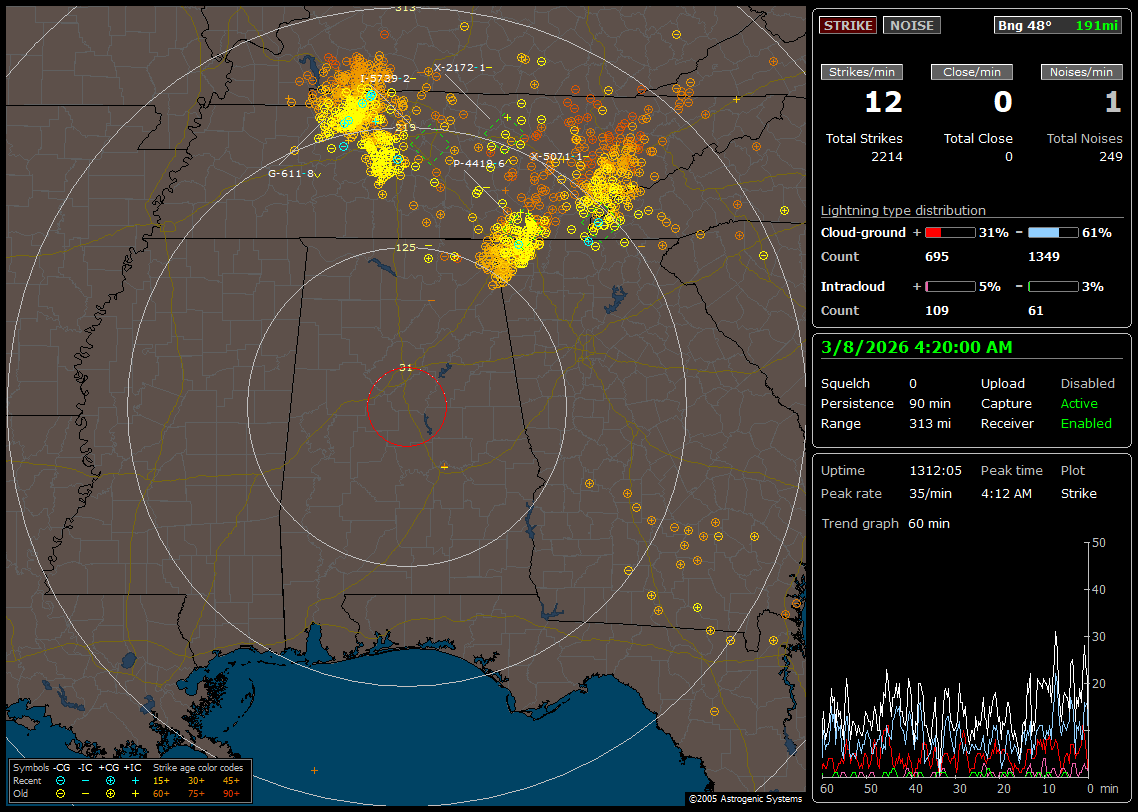Click storm cell label P-4418-6
The height and width of the screenshot is (812, 1138).
click(479, 163)
